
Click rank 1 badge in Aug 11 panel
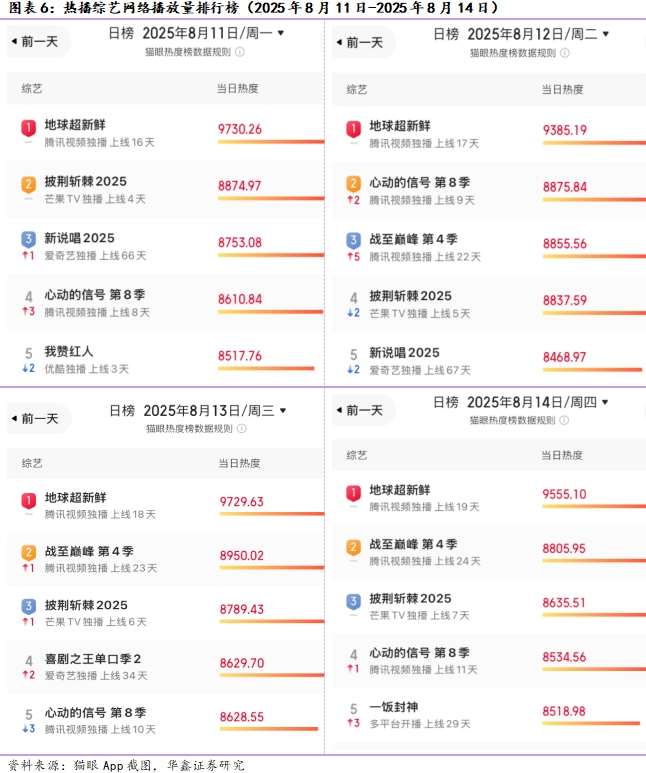[29, 128]
